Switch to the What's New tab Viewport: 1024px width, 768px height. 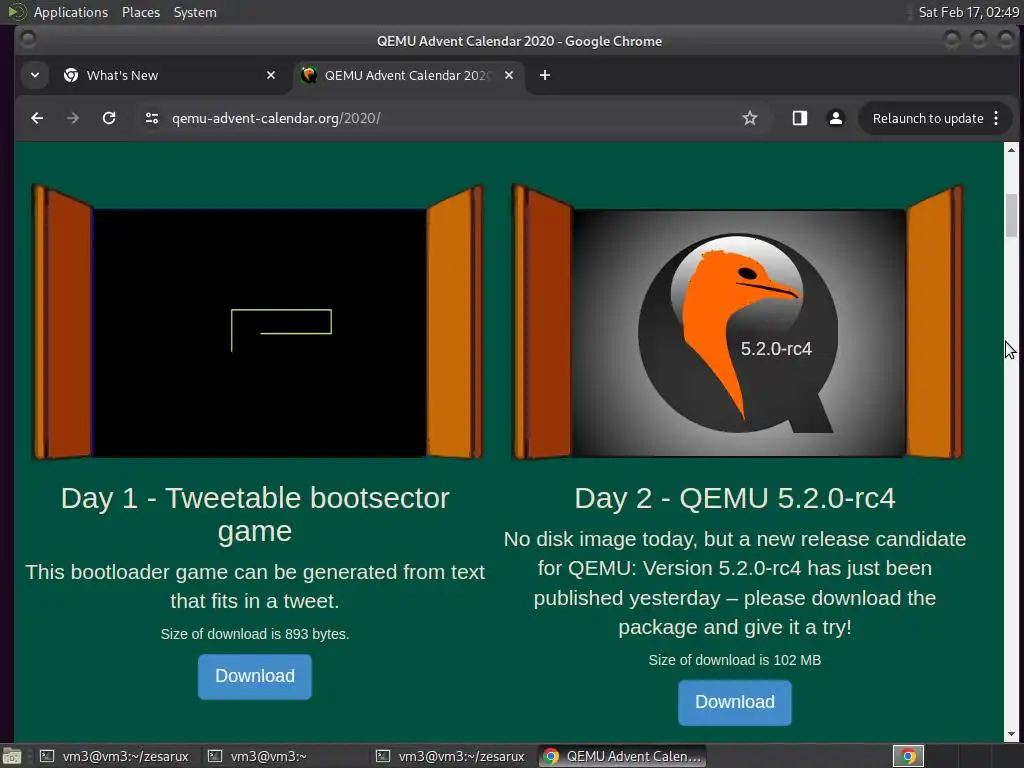coord(170,75)
